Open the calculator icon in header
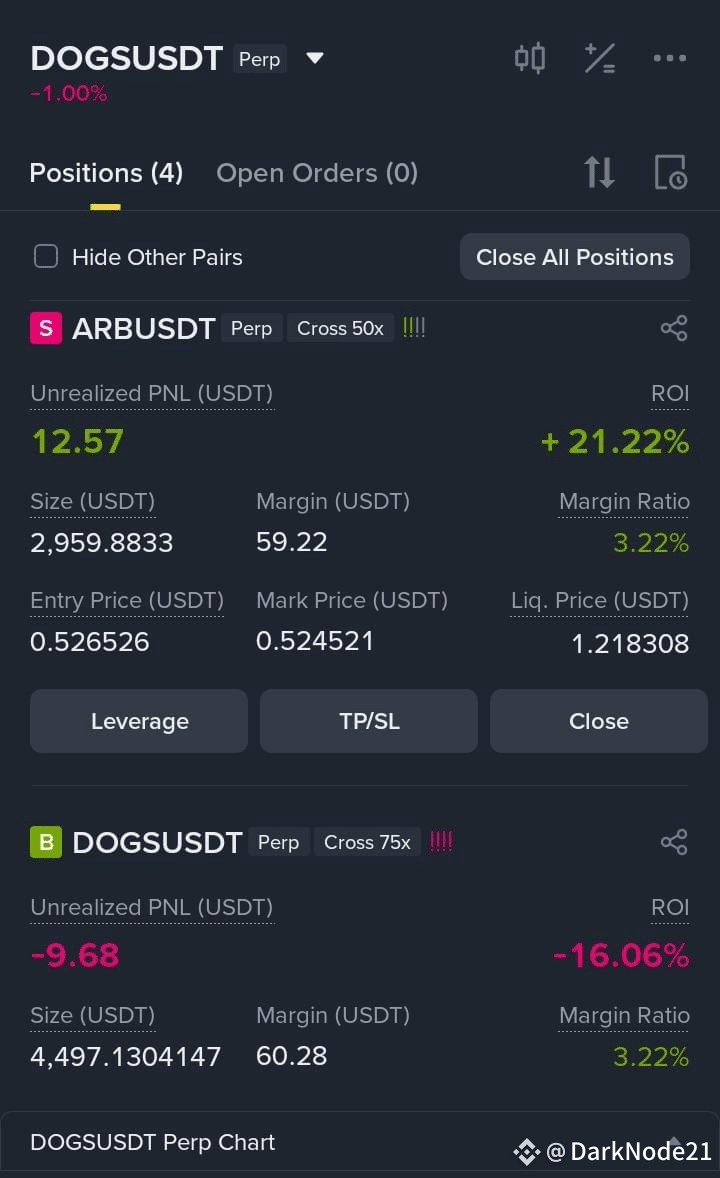This screenshot has width=720, height=1178. point(600,58)
